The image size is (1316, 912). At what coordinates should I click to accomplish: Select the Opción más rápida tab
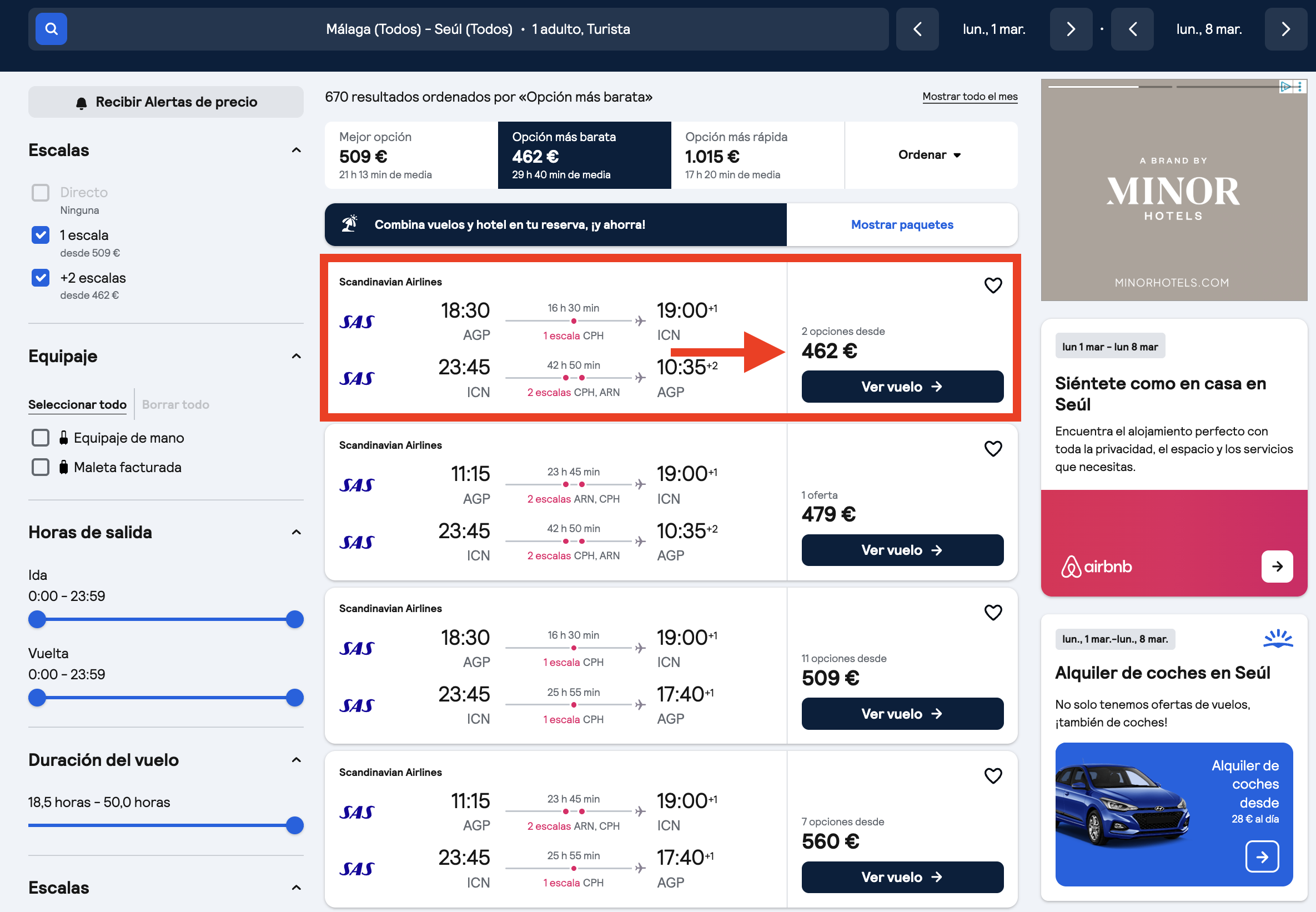757,155
